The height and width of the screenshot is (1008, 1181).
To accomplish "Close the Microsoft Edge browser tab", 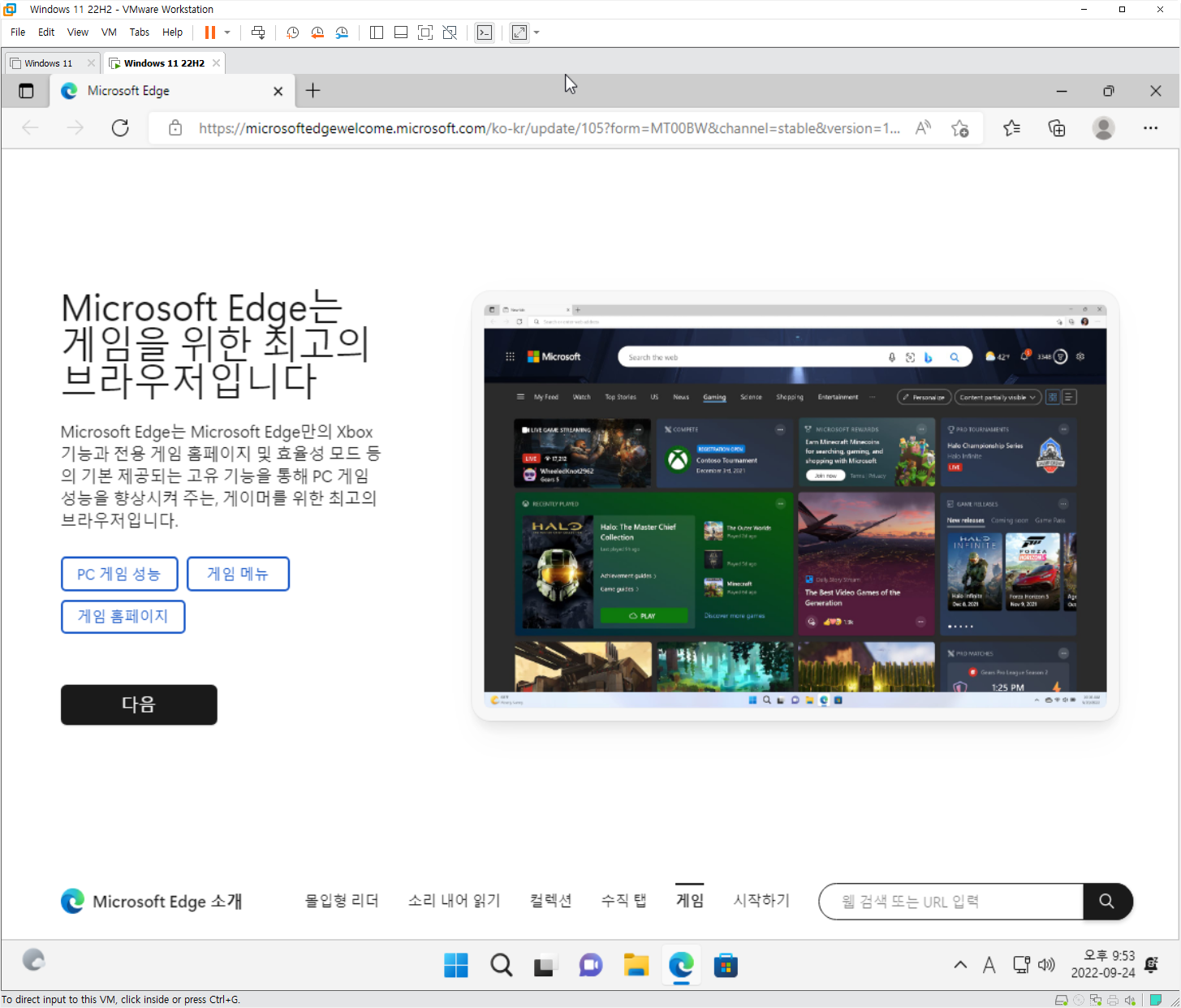I will pos(278,92).
